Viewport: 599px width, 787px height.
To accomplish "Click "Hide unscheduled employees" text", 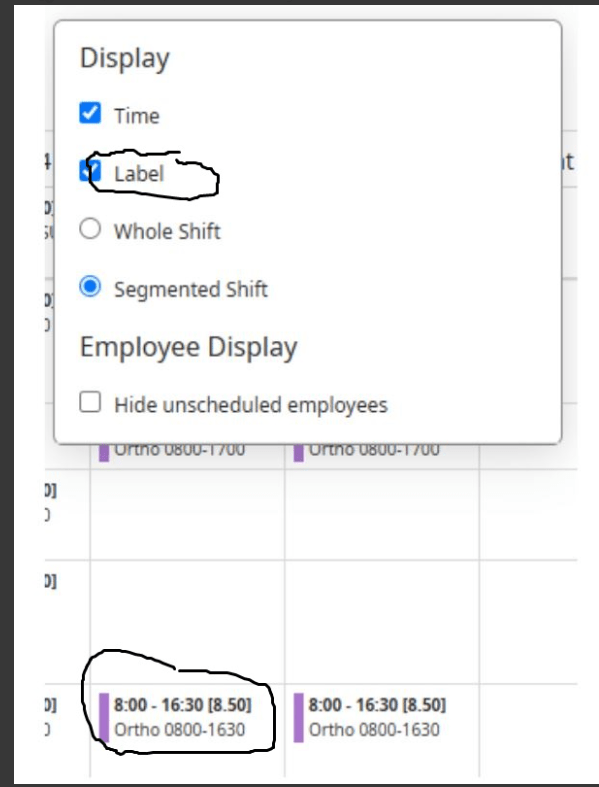I will [251, 405].
